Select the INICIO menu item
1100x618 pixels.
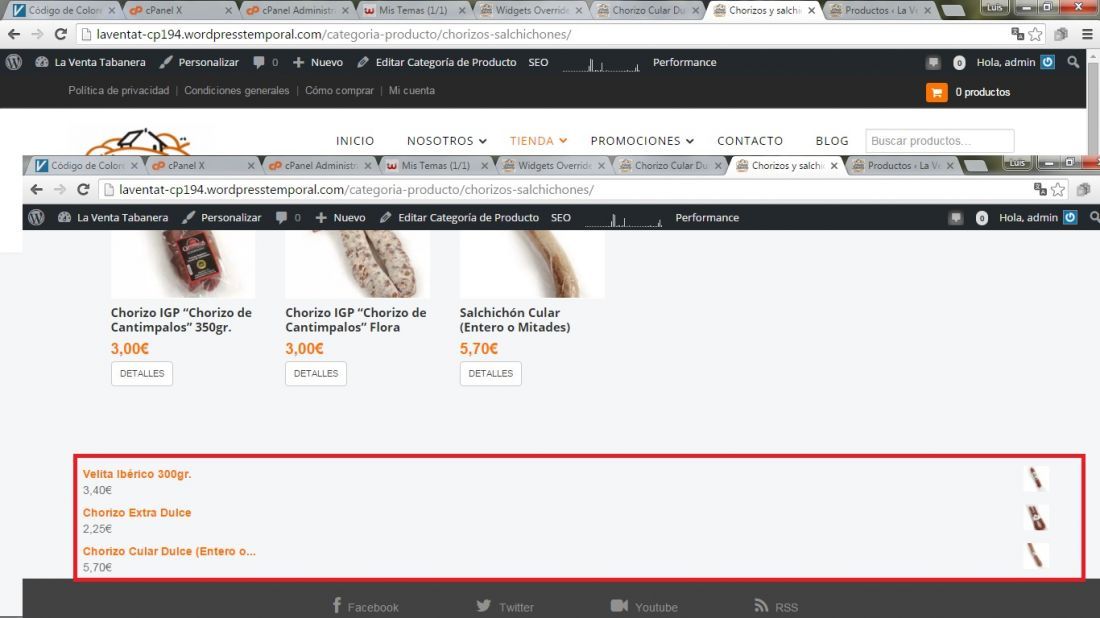click(x=355, y=141)
